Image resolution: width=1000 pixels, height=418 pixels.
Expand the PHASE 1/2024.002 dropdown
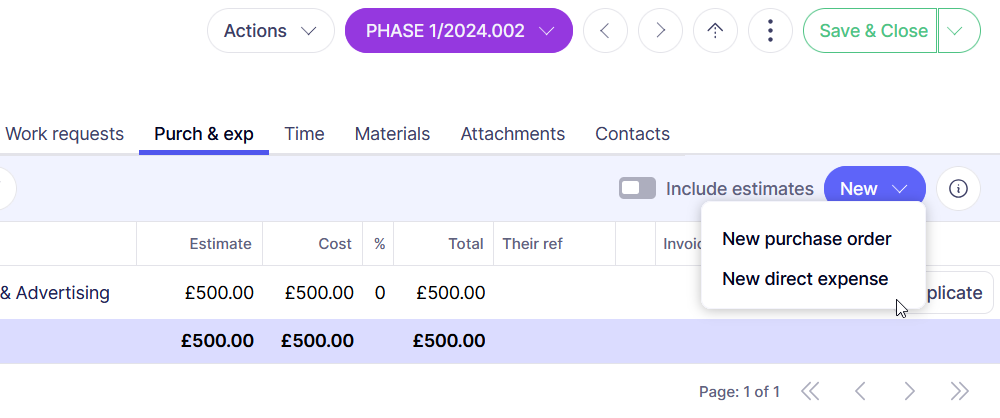coord(459,31)
